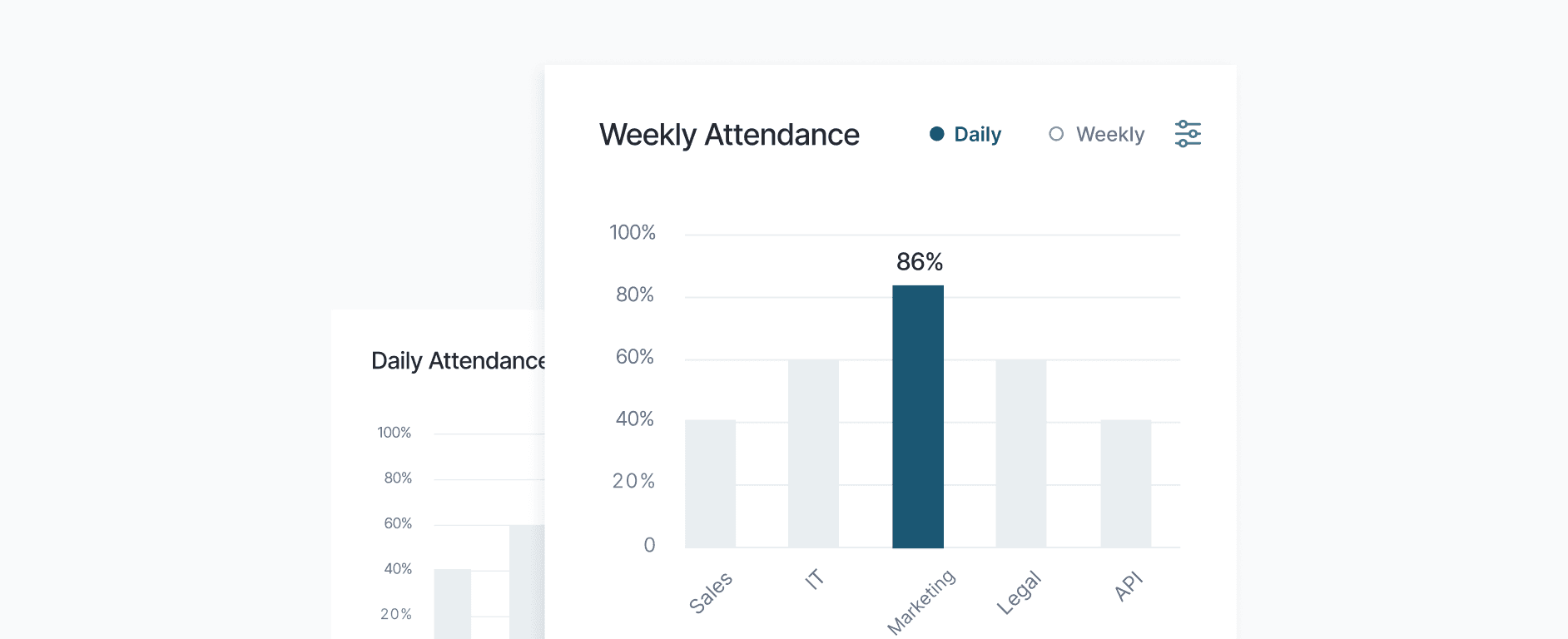The image size is (1568, 639).
Task: Open the Weekly Attendance chart title
Action: coord(728,134)
